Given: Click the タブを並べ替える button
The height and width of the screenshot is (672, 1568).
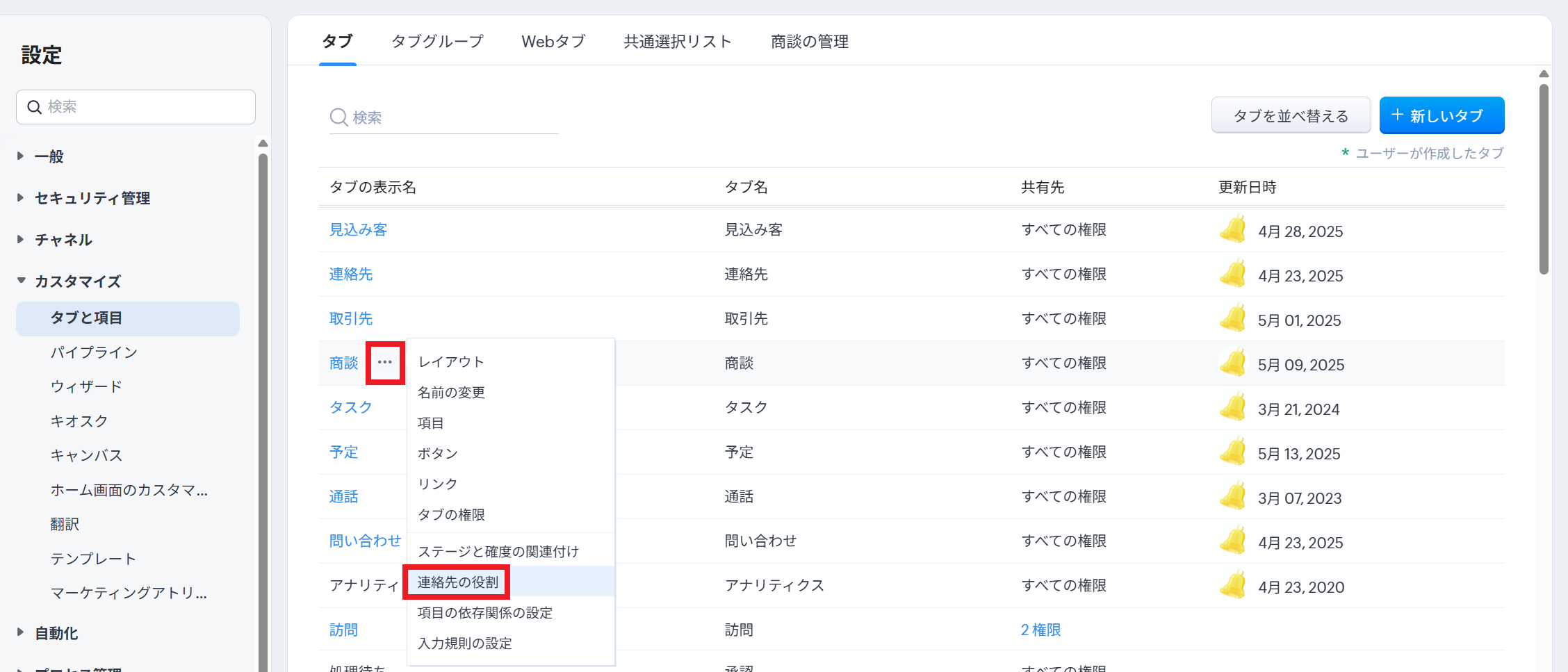Looking at the screenshot, I should [1290, 115].
